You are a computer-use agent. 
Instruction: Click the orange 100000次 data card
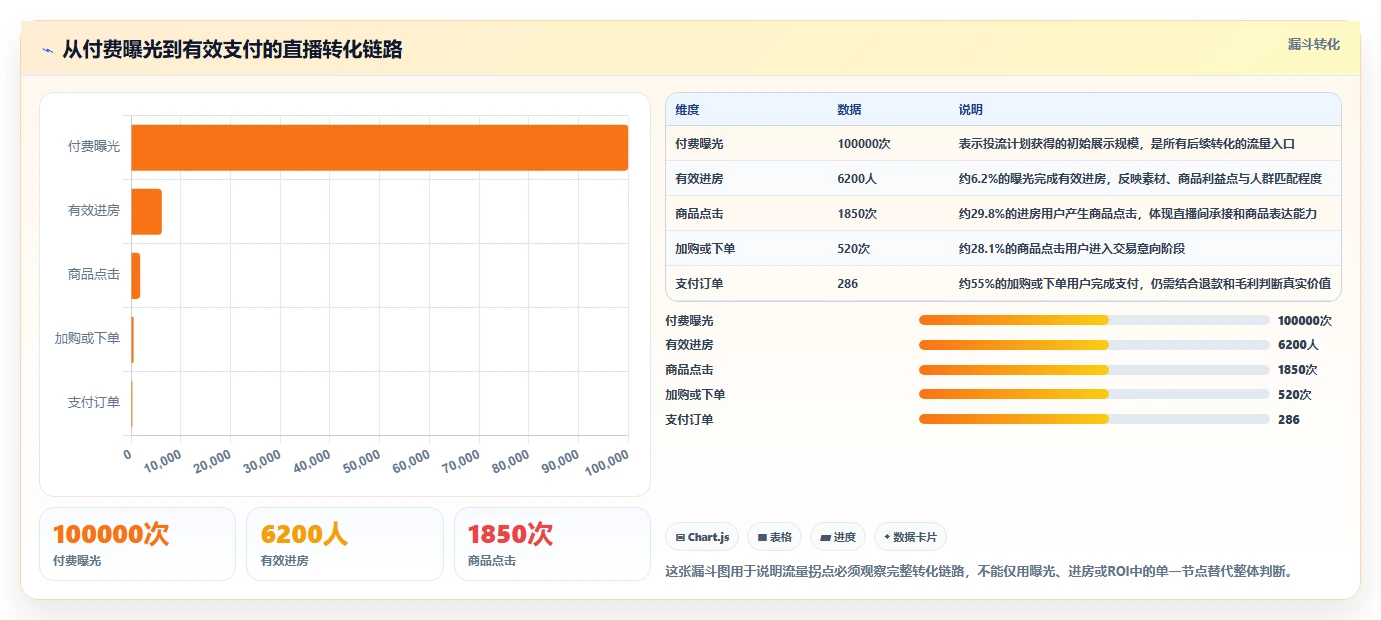tap(137, 544)
